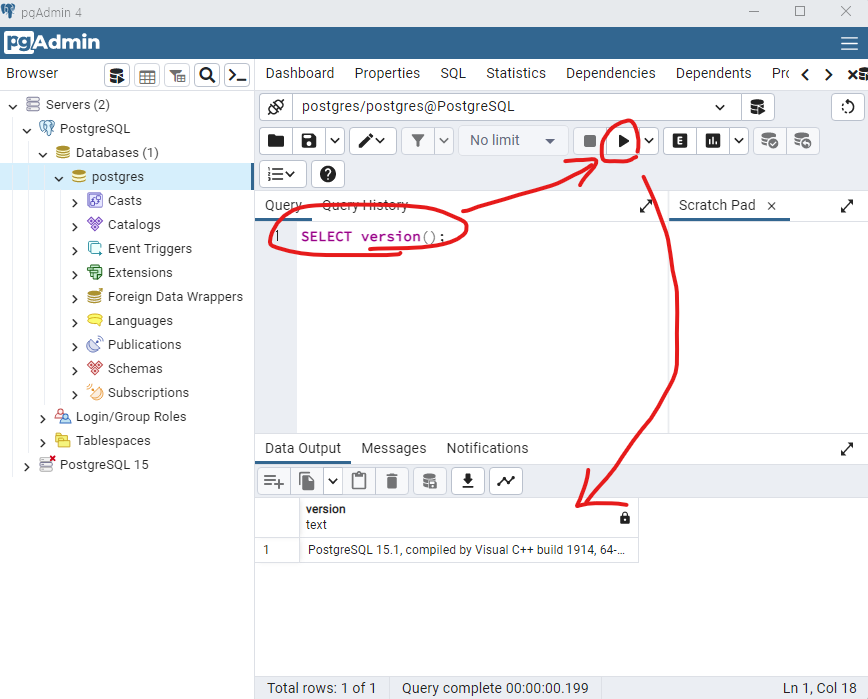Switch to the Dashboard tab
The height and width of the screenshot is (699, 868).
click(x=299, y=74)
